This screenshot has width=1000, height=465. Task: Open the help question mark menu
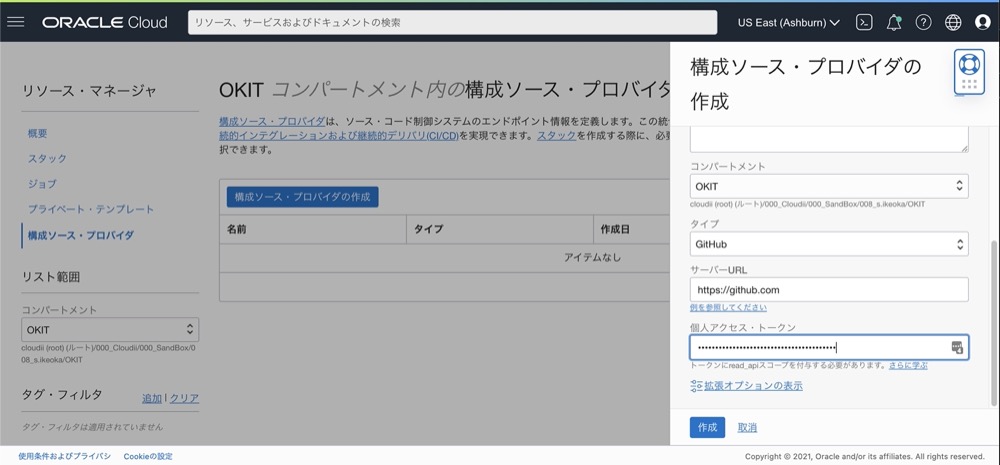coord(923,22)
